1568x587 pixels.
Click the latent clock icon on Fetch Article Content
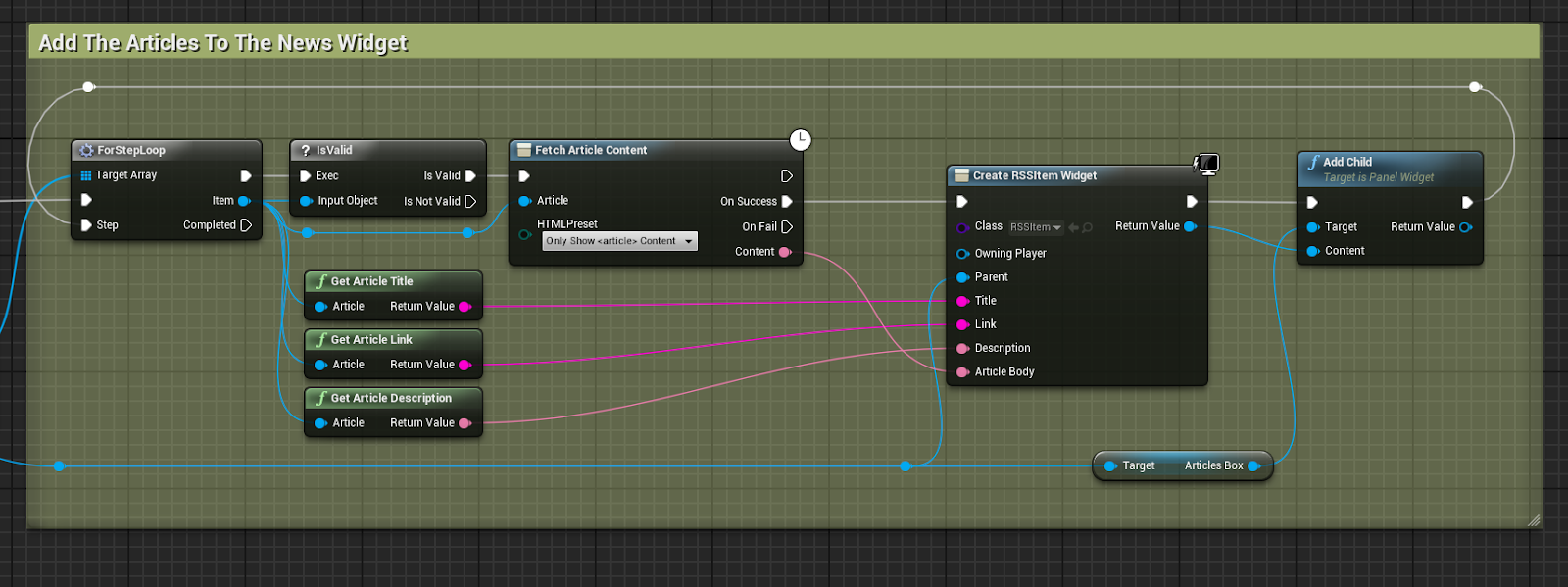(801, 140)
